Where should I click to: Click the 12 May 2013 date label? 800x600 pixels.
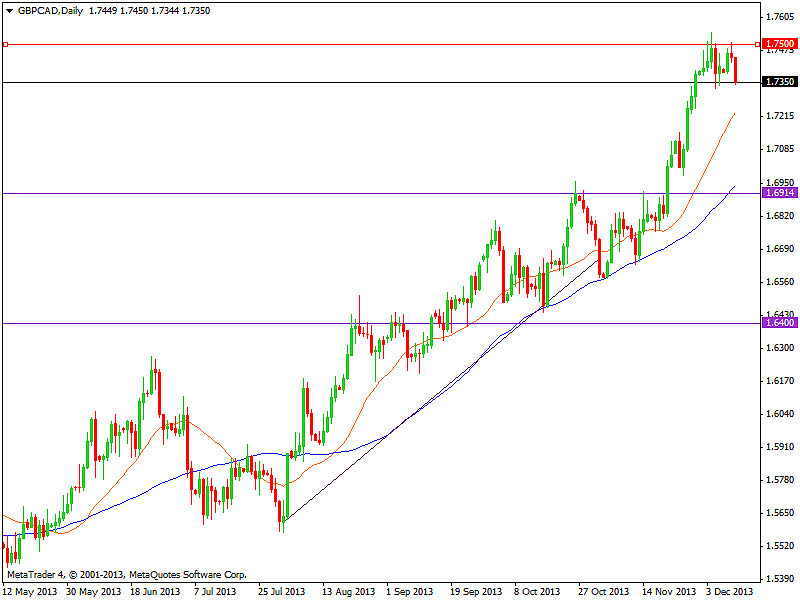29,591
